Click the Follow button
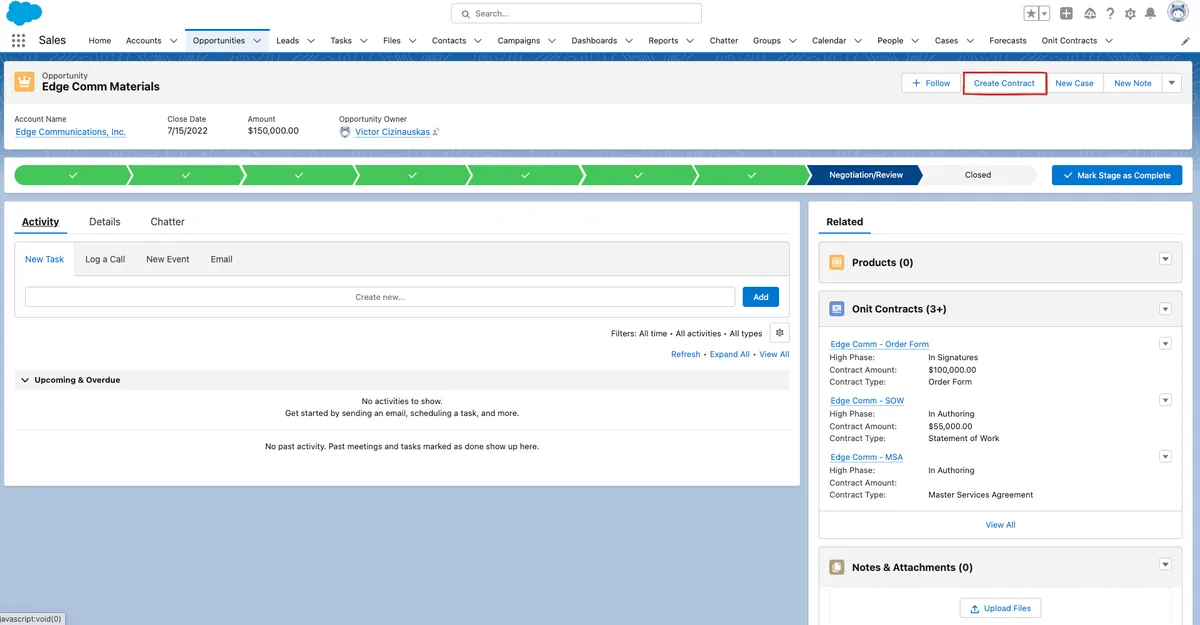Image resolution: width=1200 pixels, height=625 pixels. pyautogui.click(x=931, y=83)
